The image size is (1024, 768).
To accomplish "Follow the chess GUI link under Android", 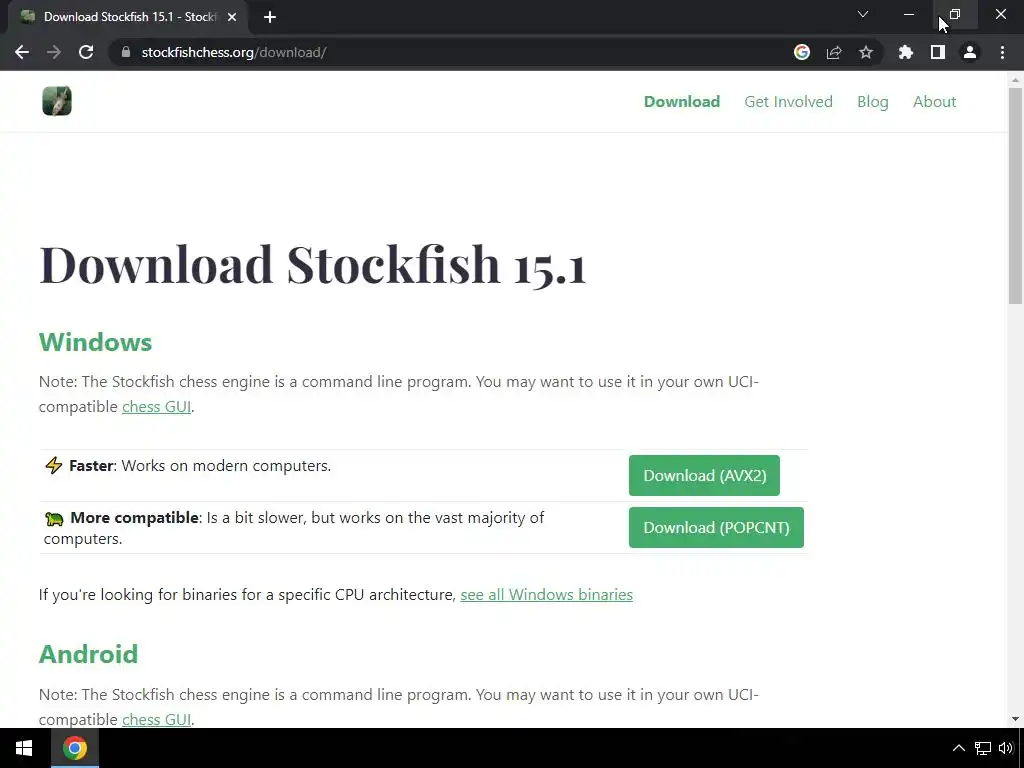I will pos(157,719).
